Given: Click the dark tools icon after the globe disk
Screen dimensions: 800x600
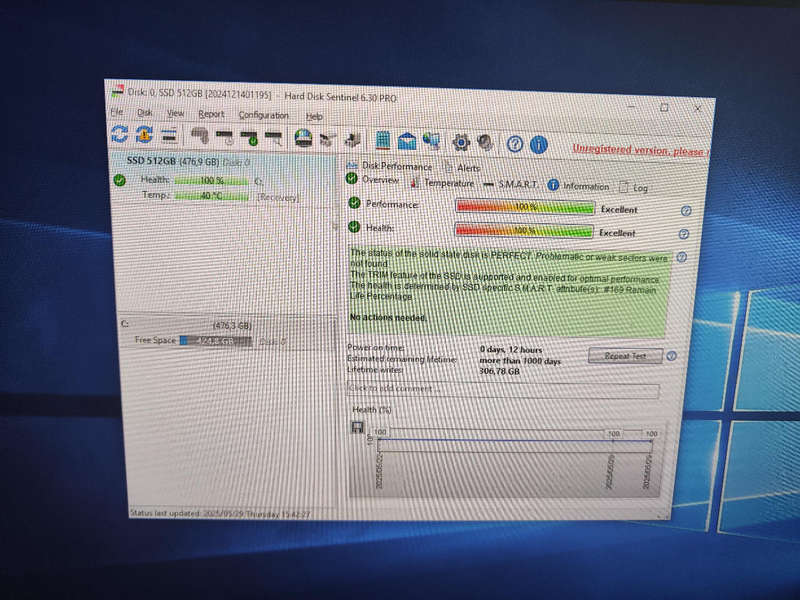Looking at the screenshot, I should (x=328, y=139).
